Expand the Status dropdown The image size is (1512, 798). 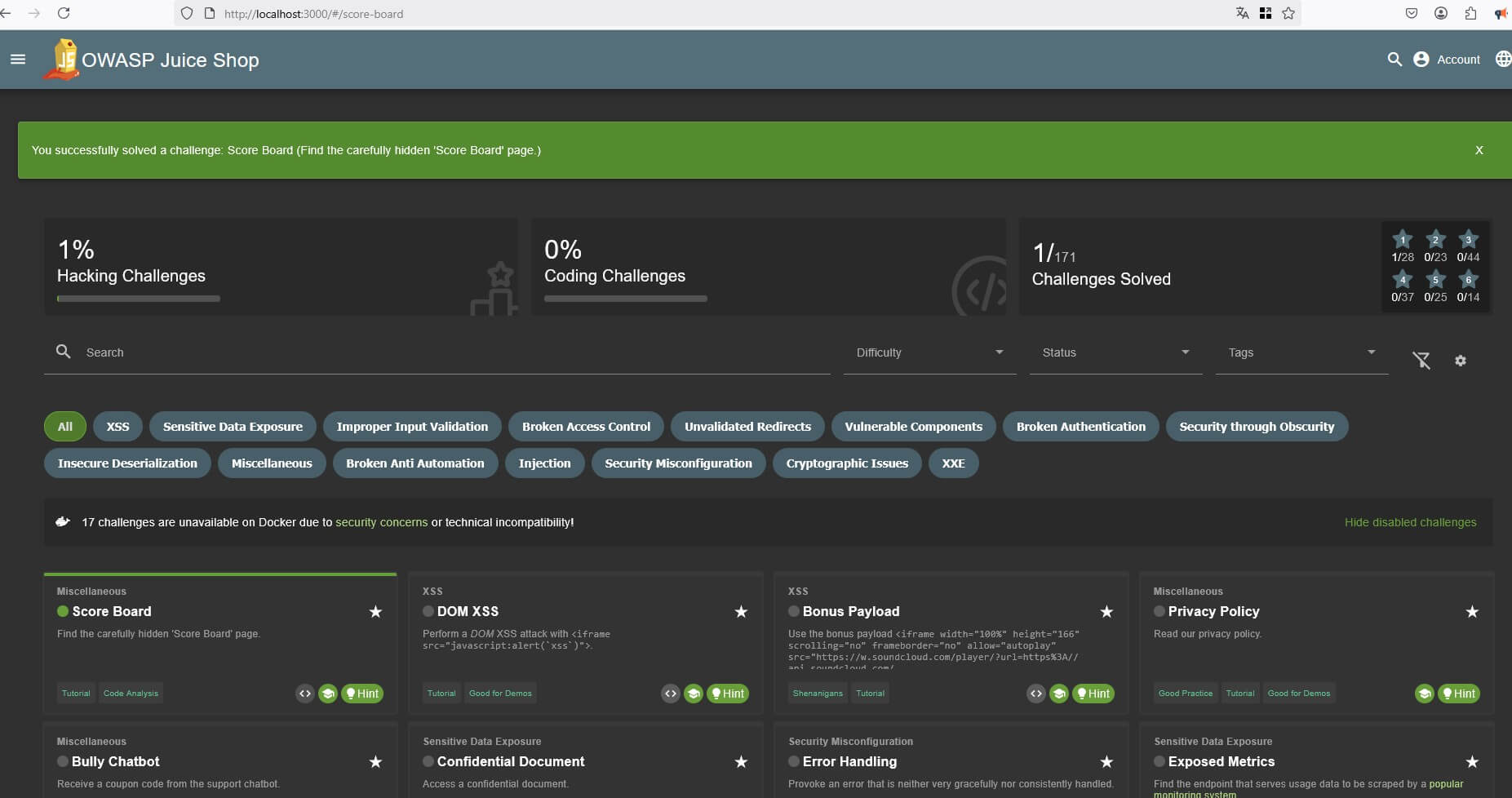pos(1115,352)
